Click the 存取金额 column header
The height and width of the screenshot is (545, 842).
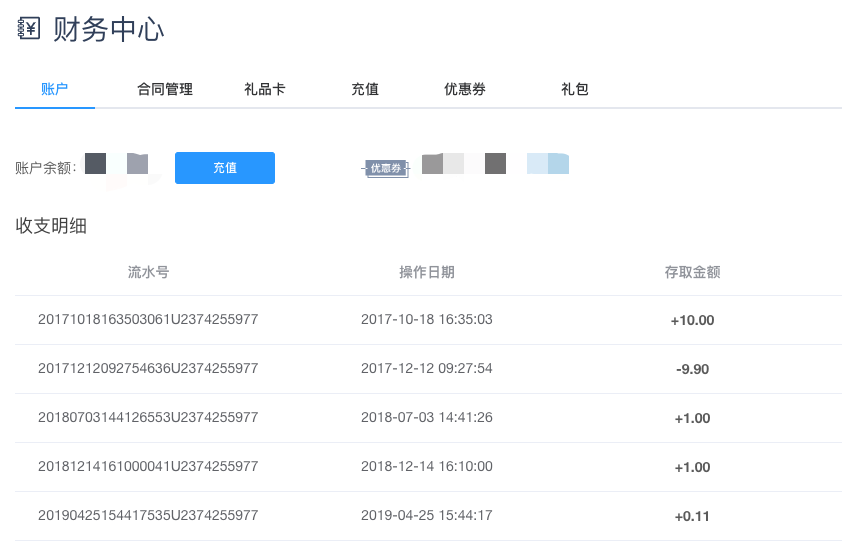pyautogui.click(x=693, y=272)
